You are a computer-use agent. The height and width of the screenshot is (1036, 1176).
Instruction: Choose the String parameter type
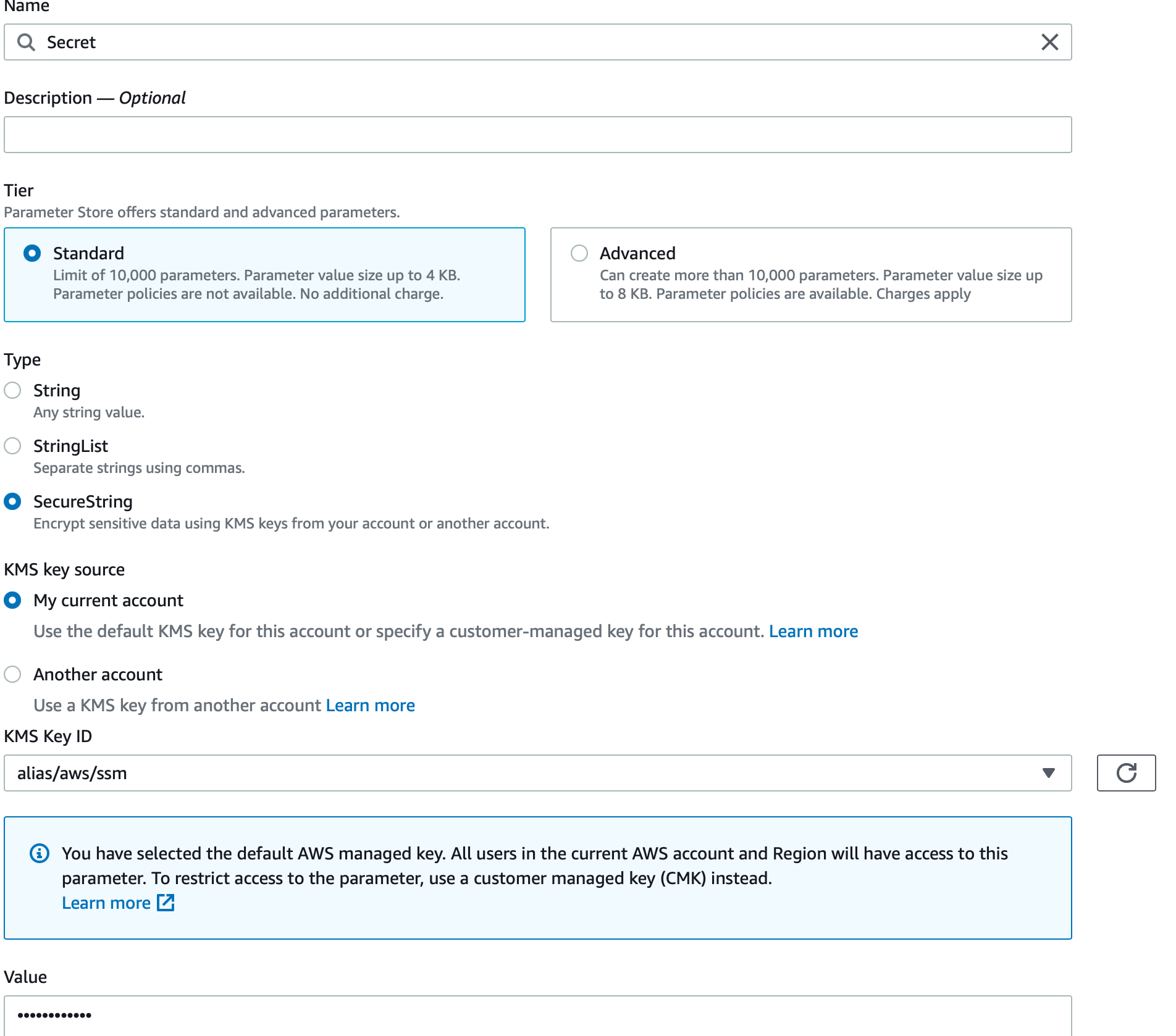12,390
